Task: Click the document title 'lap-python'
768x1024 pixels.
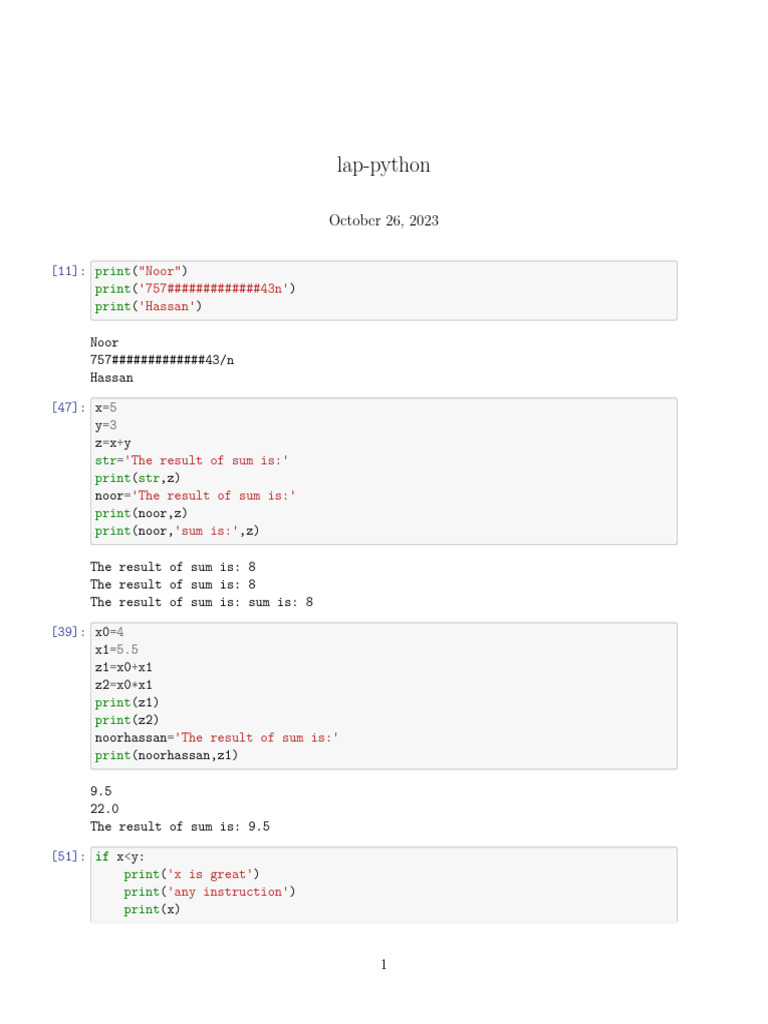Action: point(383,165)
